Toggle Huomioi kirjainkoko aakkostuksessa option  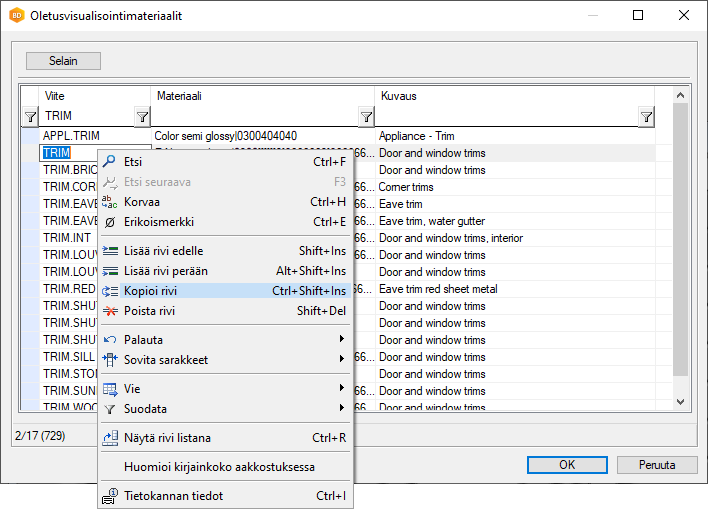click(225, 467)
